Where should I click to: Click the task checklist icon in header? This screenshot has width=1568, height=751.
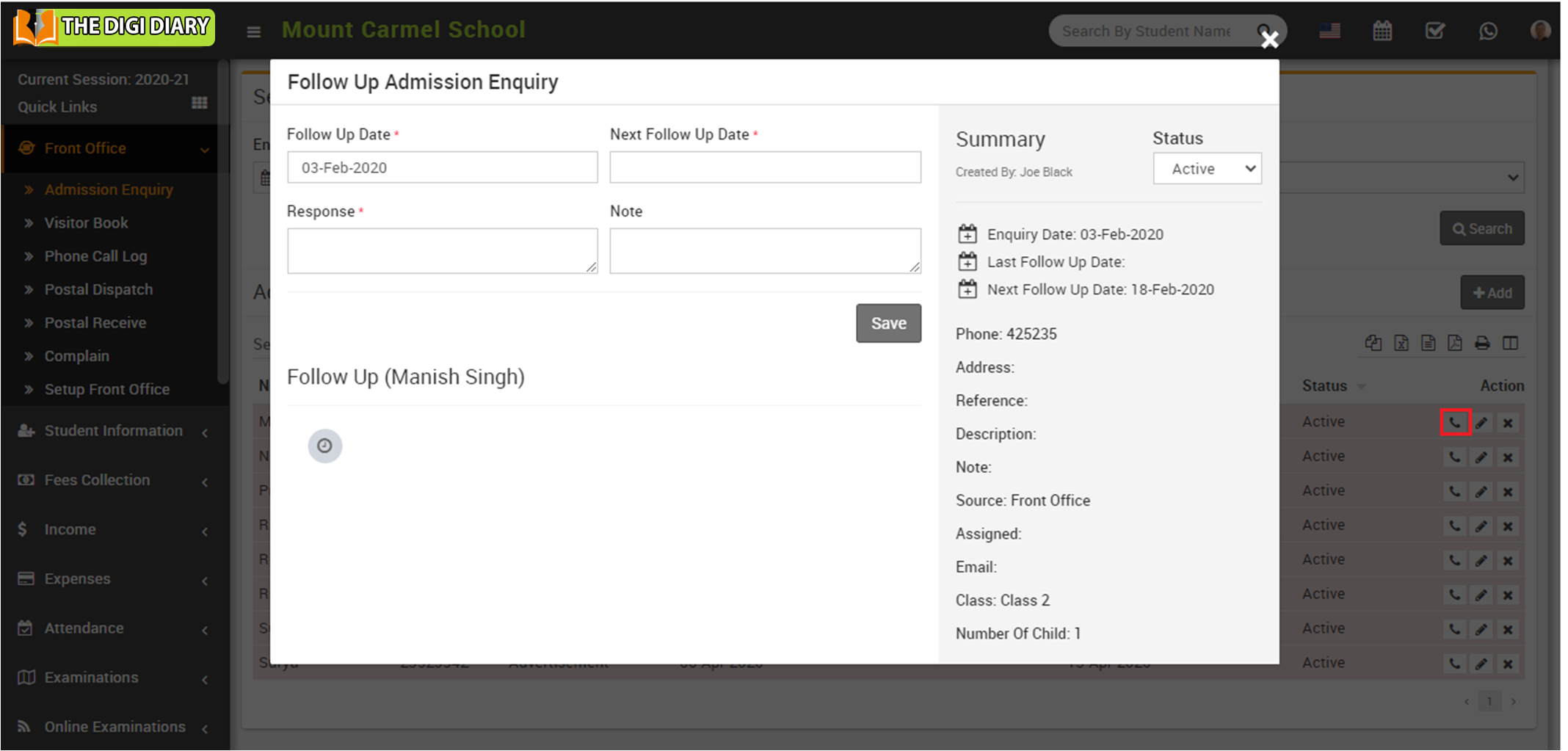click(x=1434, y=31)
